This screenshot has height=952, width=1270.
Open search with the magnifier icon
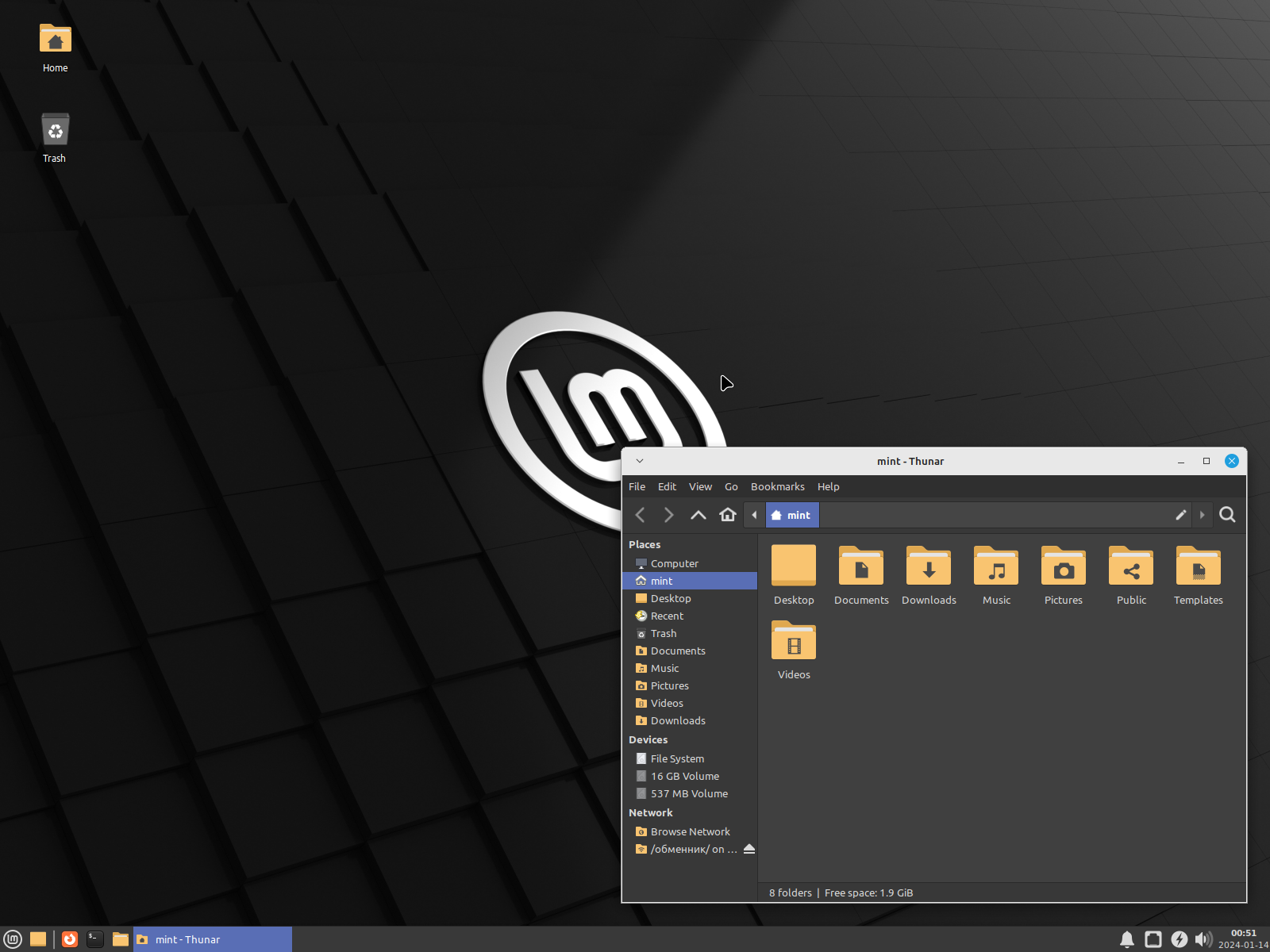click(x=1227, y=515)
